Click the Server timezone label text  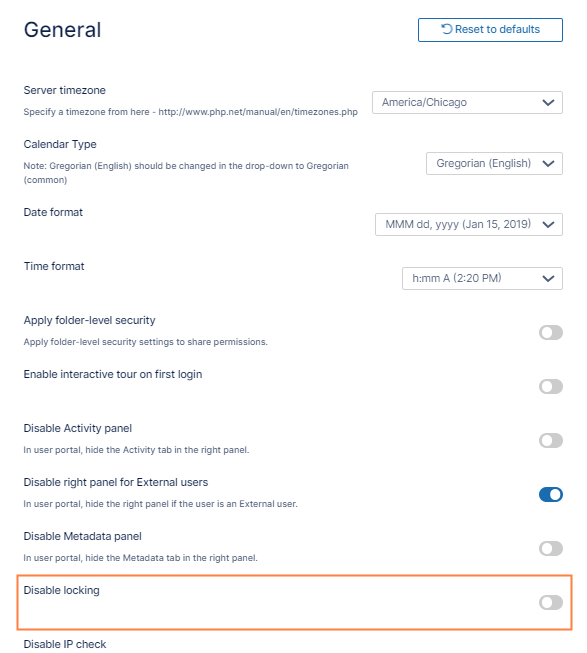[x=65, y=90]
